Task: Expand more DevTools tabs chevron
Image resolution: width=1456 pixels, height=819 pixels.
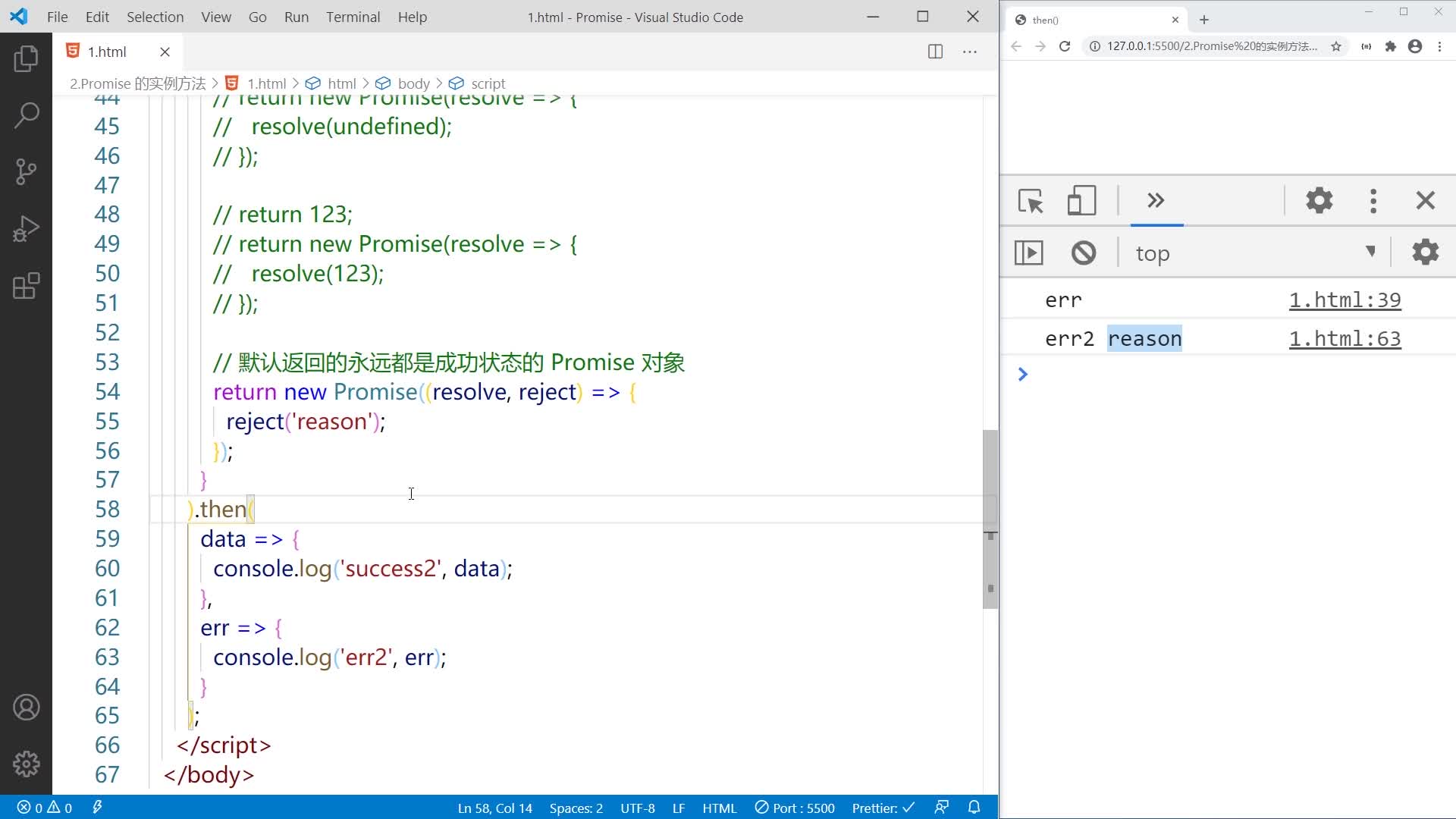Action: point(1156,201)
